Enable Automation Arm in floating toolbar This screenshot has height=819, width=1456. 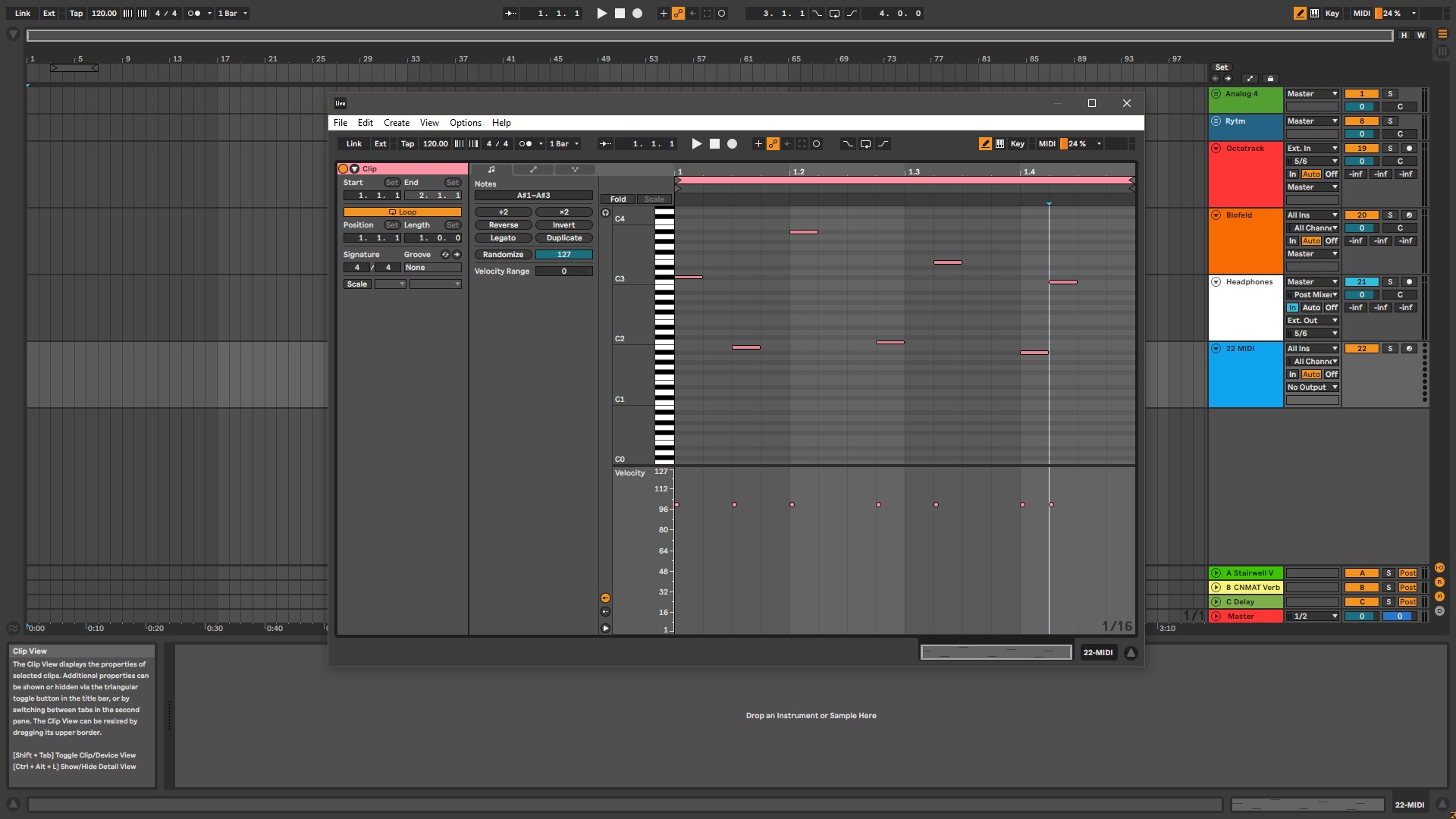(x=773, y=144)
